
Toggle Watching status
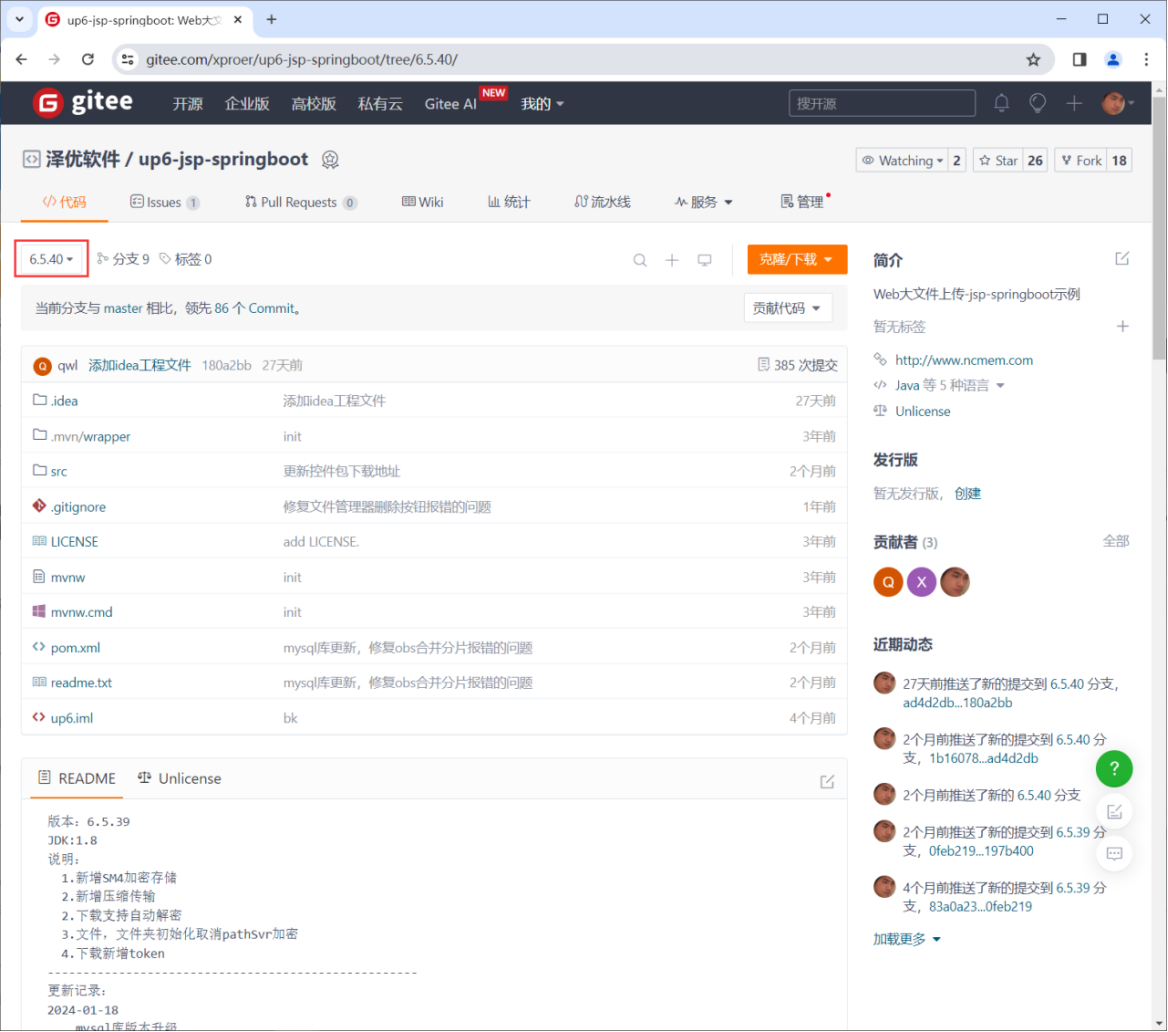coord(903,159)
